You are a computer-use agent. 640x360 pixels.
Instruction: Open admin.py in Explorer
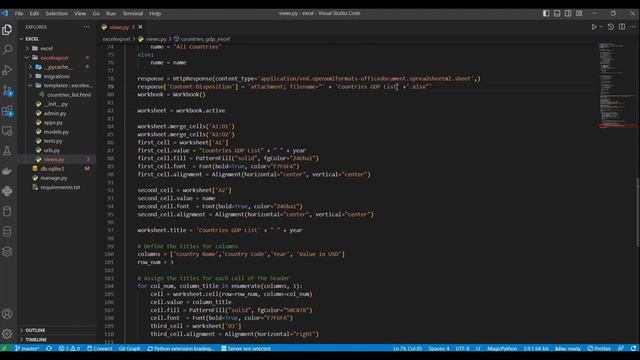[55, 113]
